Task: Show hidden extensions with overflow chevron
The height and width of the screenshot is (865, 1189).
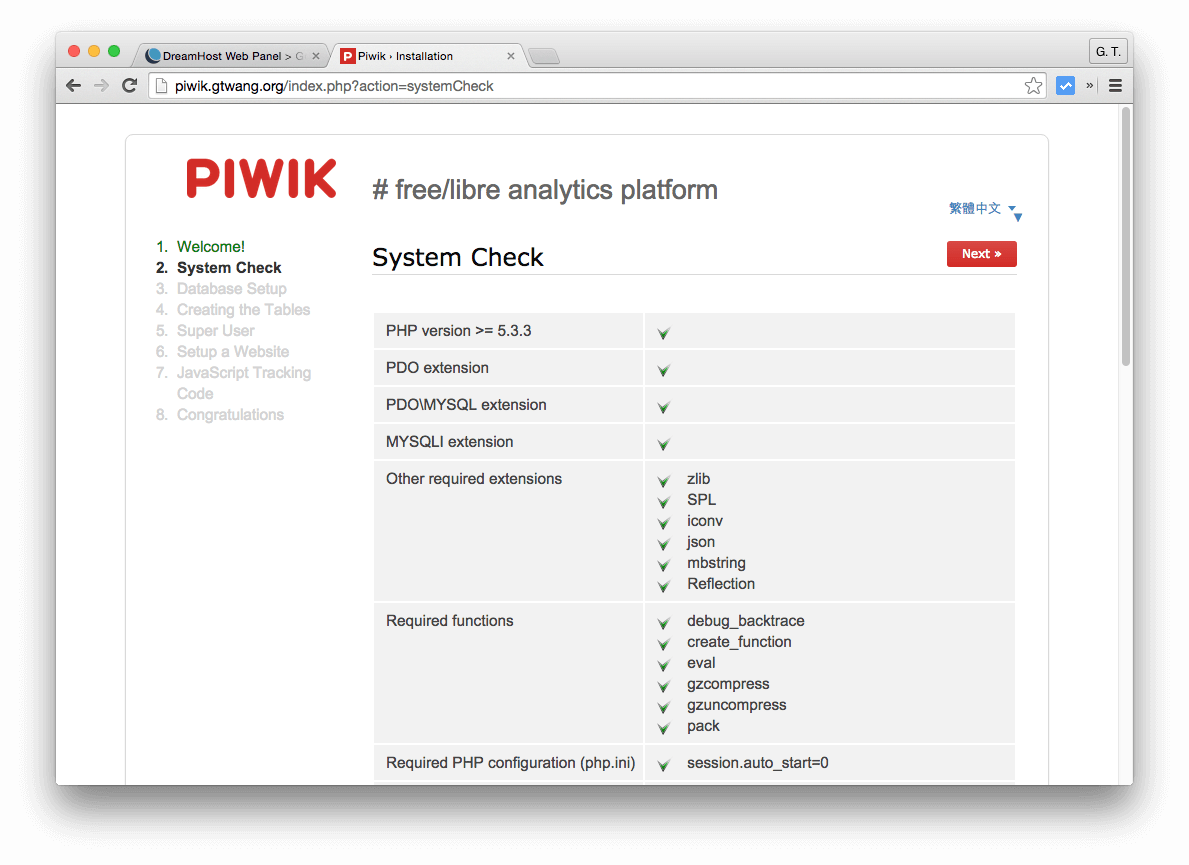Action: (x=1089, y=86)
